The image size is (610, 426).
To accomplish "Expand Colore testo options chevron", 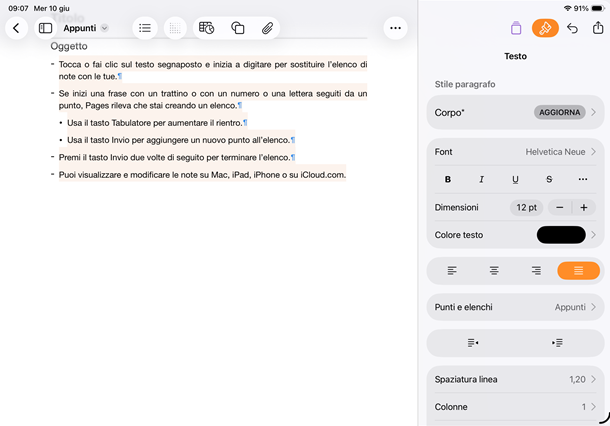I will [x=593, y=235].
